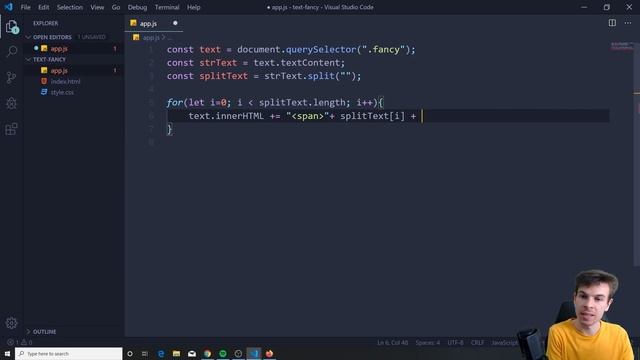Screen dimensions: 640x360
Task: Open the File menu
Action: point(25,7)
